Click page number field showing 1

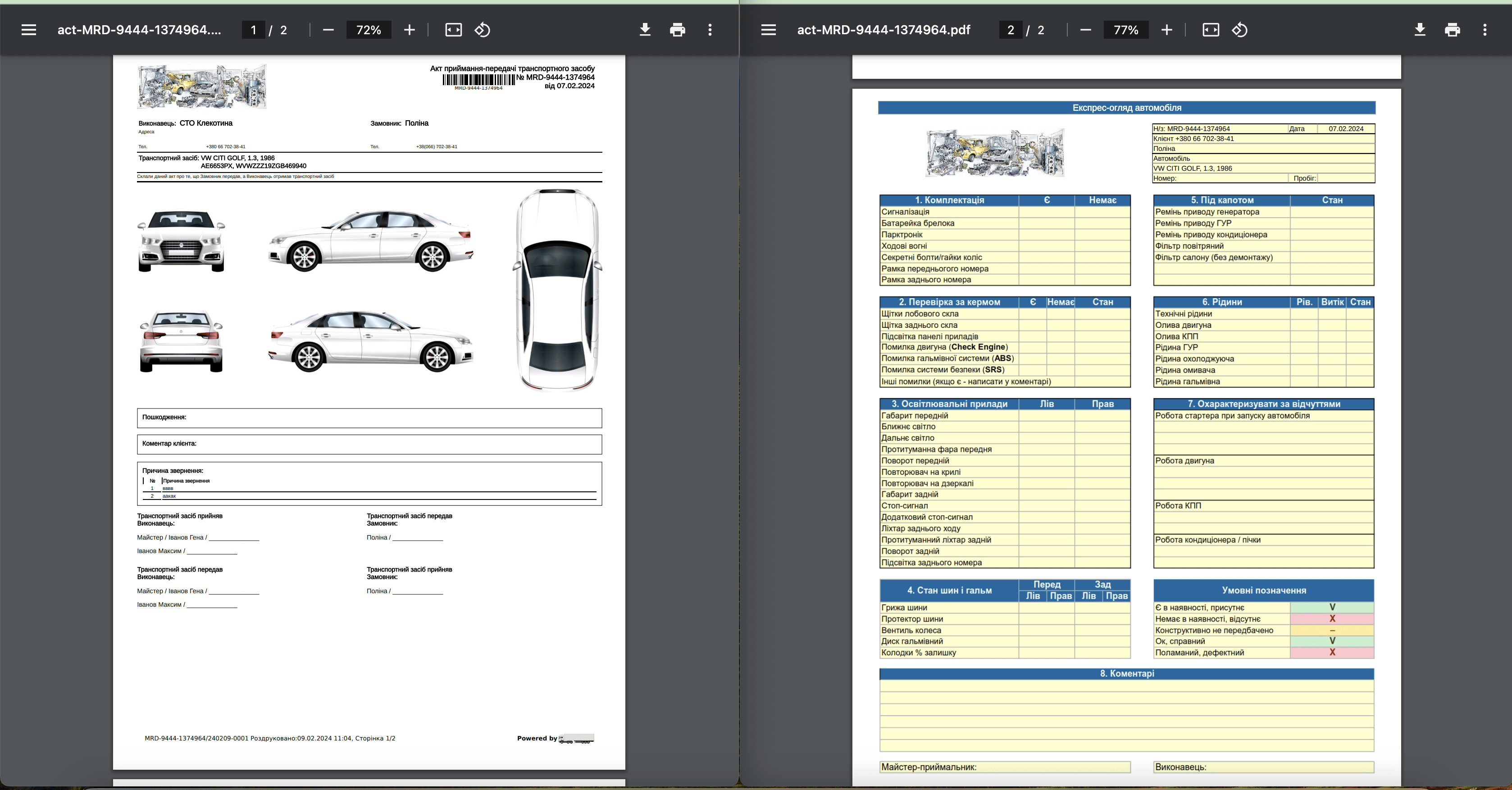coord(254,30)
